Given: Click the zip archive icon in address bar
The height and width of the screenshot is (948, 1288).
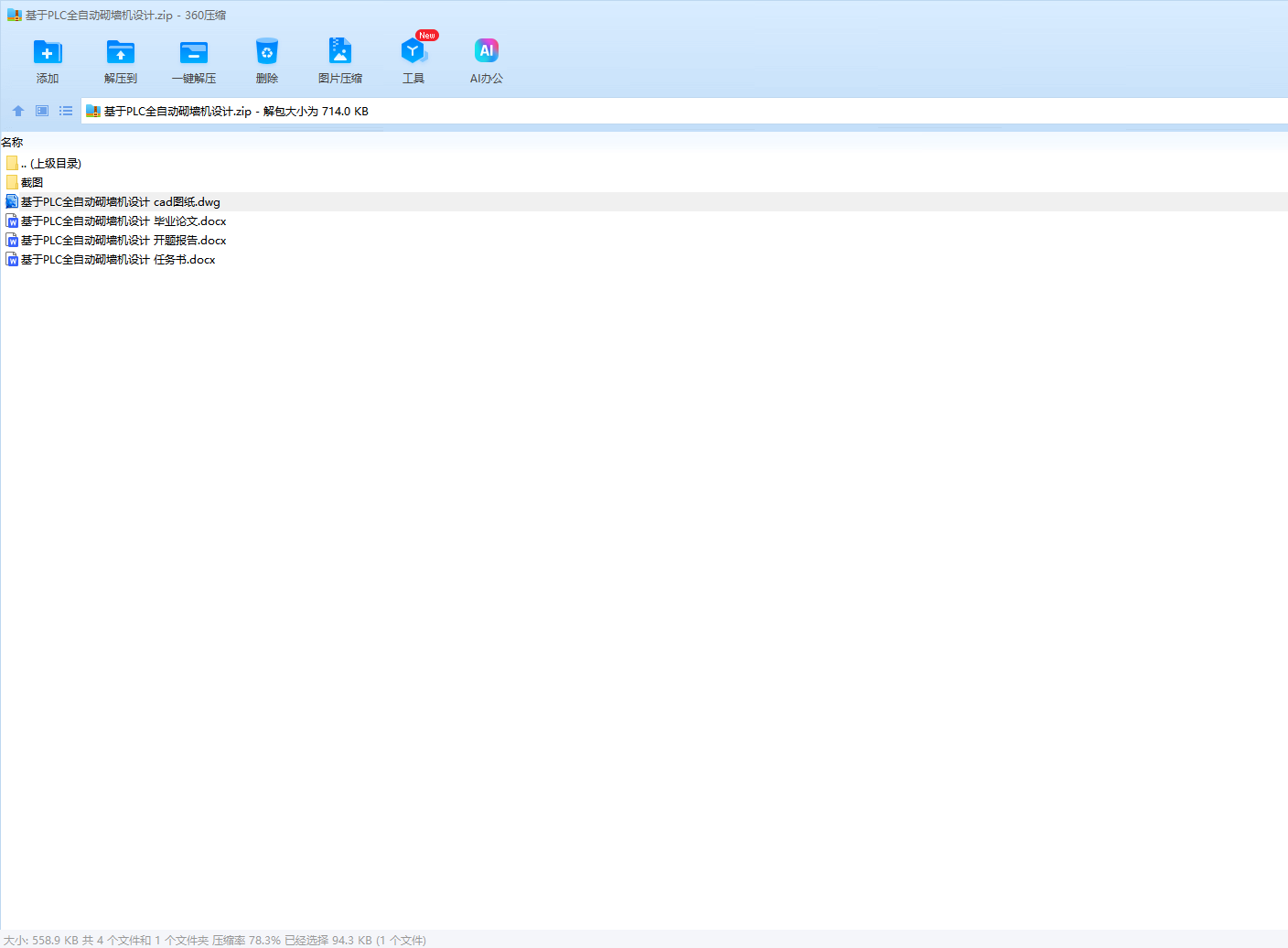Looking at the screenshot, I should point(92,112).
